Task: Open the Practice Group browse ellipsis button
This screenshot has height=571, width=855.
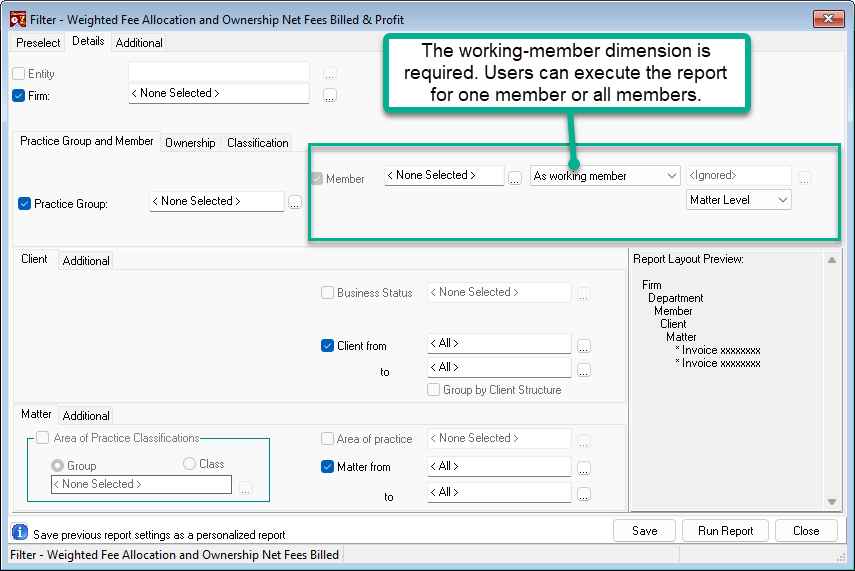Action: click(x=294, y=203)
